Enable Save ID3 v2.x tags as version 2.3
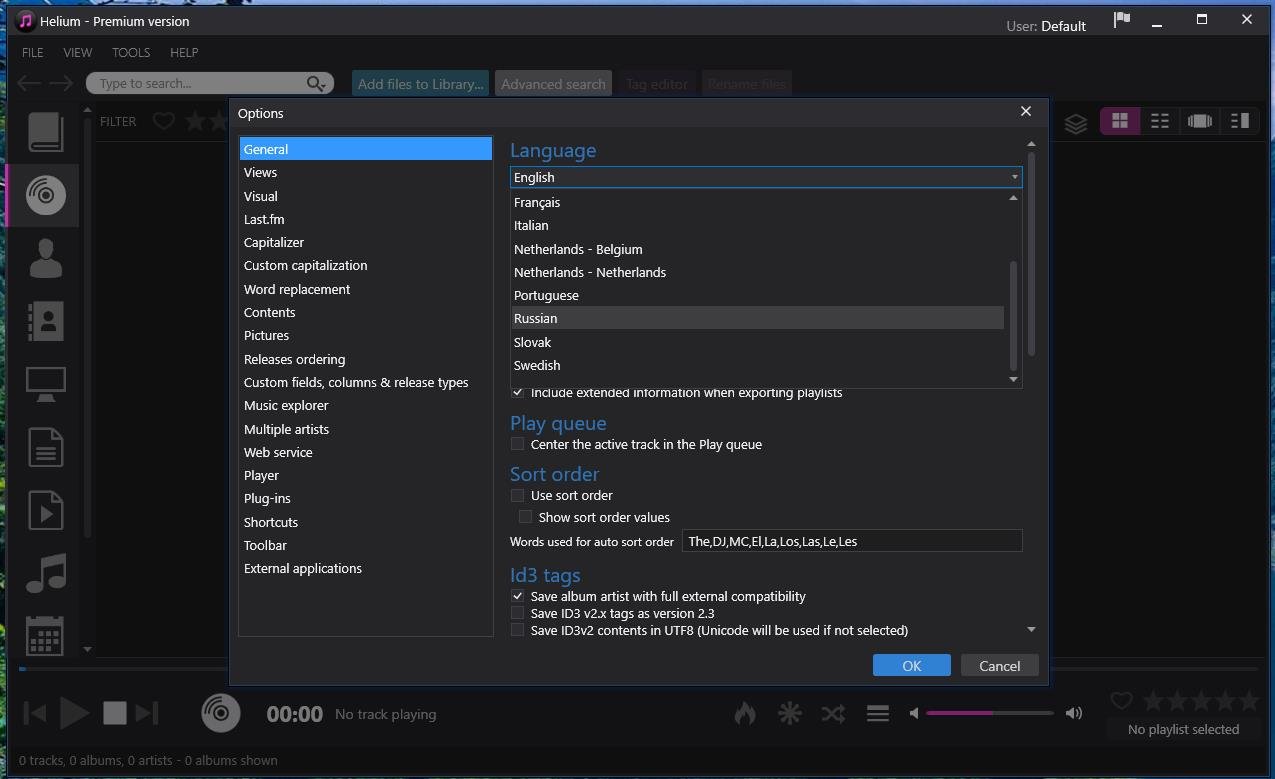The width and height of the screenshot is (1275, 779). pyautogui.click(x=517, y=613)
